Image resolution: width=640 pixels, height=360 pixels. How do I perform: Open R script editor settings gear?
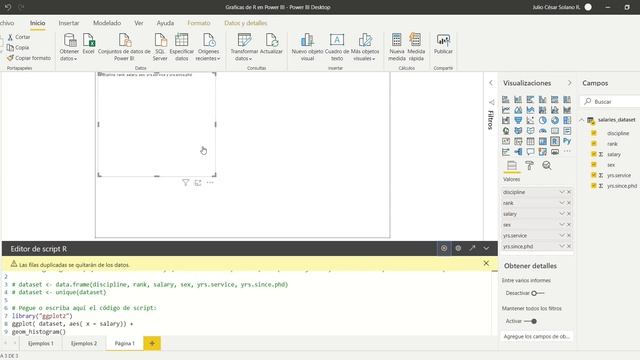tap(458, 248)
